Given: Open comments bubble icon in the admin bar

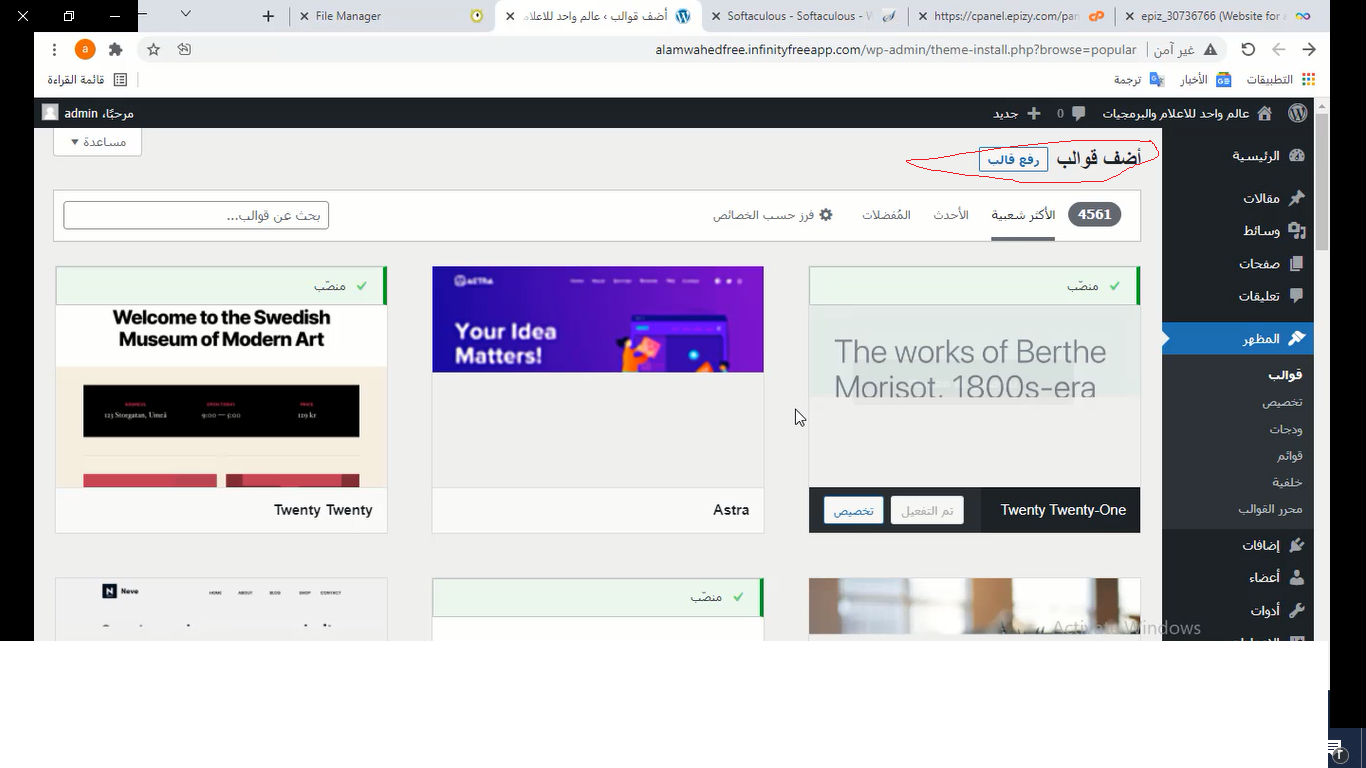Looking at the screenshot, I should click(1078, 113).
